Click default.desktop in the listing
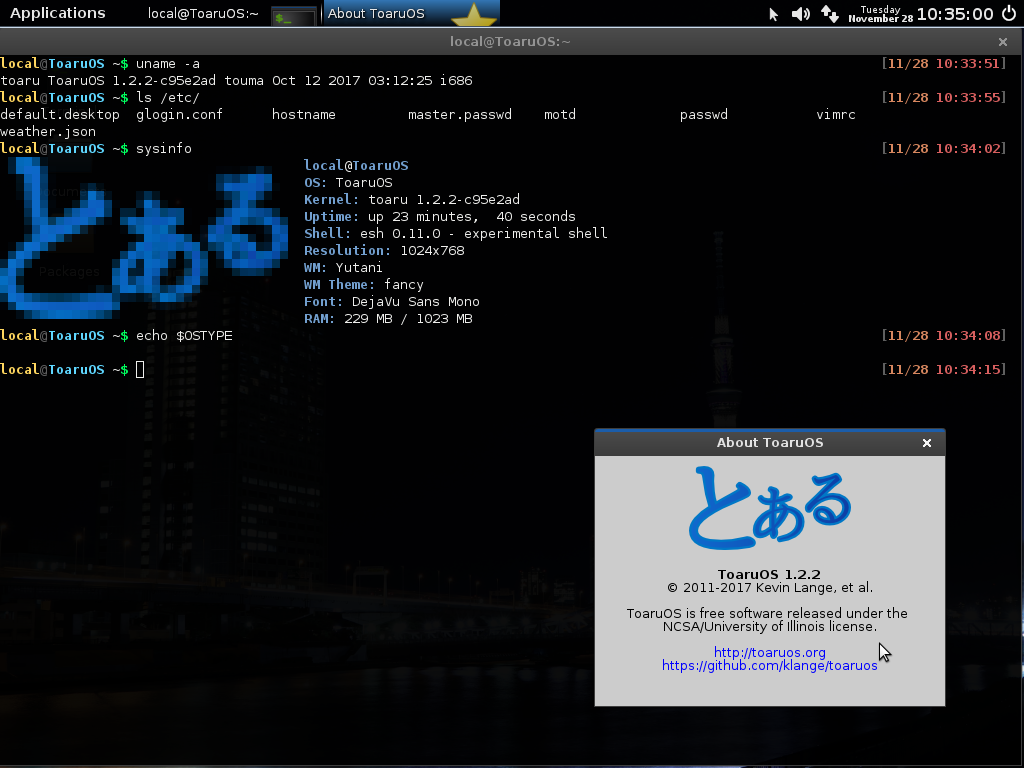Viewport: 1024px width, 768px height. 60,115
